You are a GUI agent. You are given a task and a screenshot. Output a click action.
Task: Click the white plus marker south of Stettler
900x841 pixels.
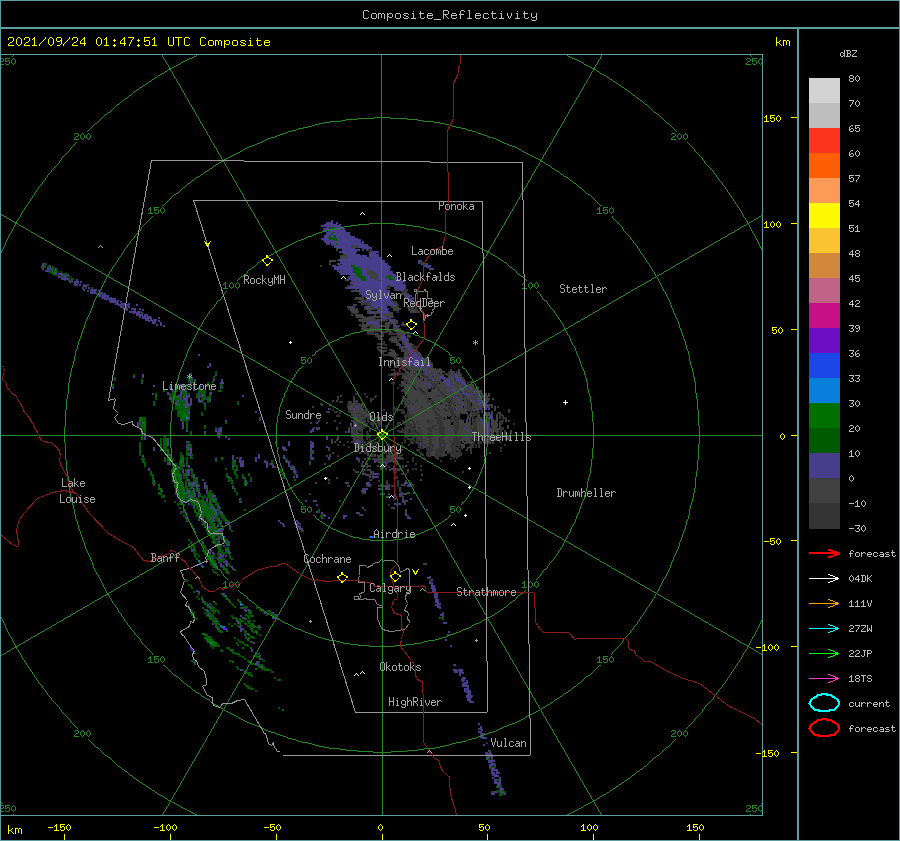pos(565,402)
